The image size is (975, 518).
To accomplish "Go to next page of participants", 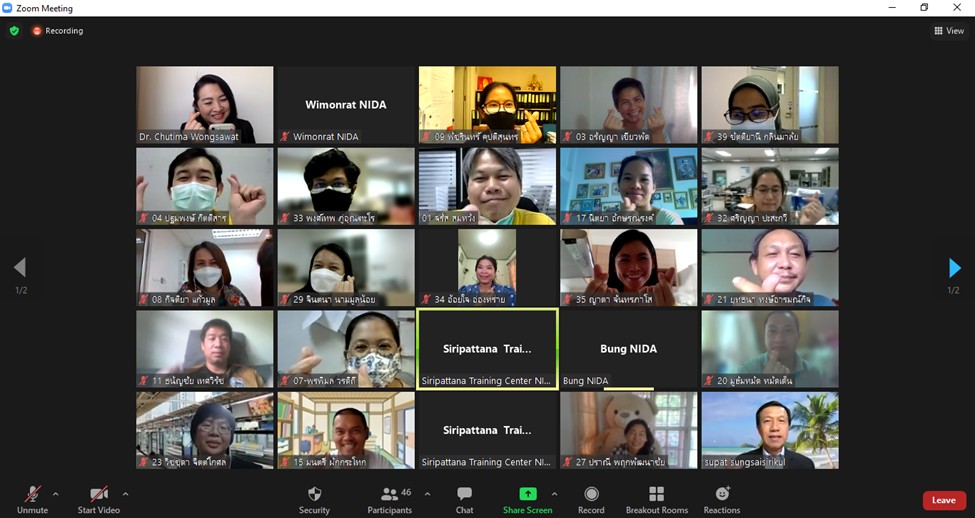I will tap(953, 268).
